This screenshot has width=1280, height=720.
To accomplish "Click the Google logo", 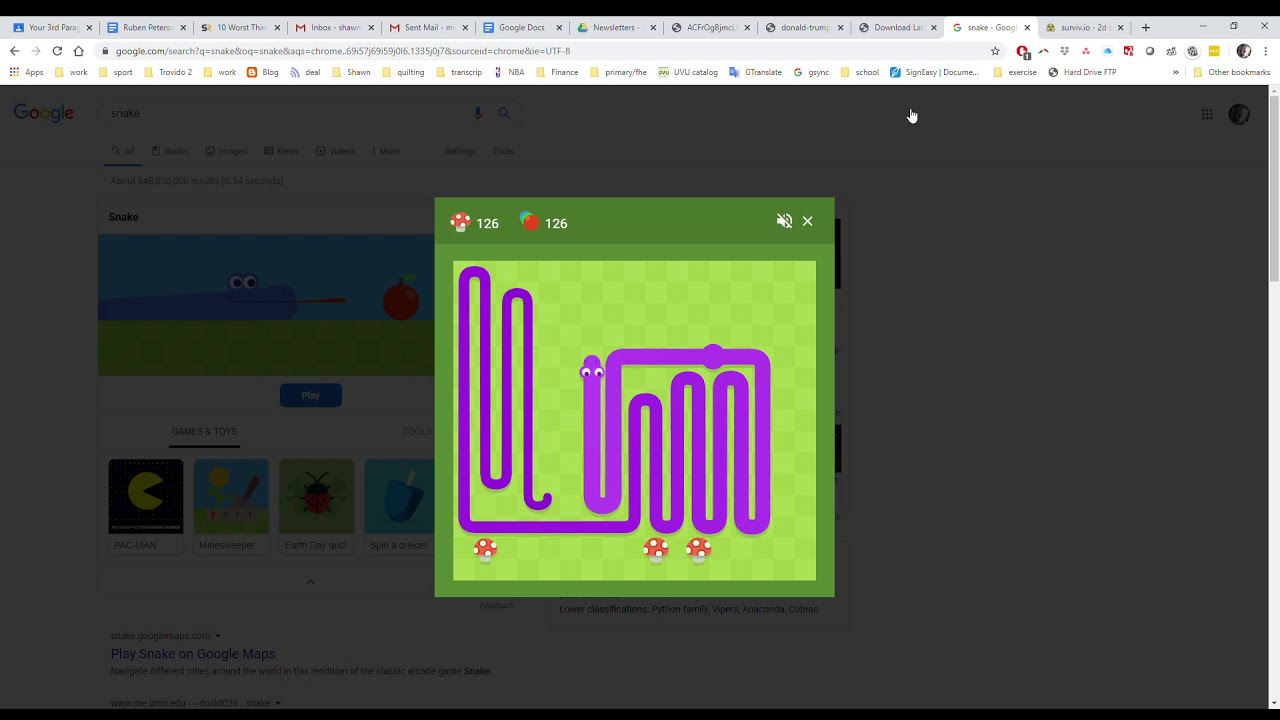I will pos(44,113).
